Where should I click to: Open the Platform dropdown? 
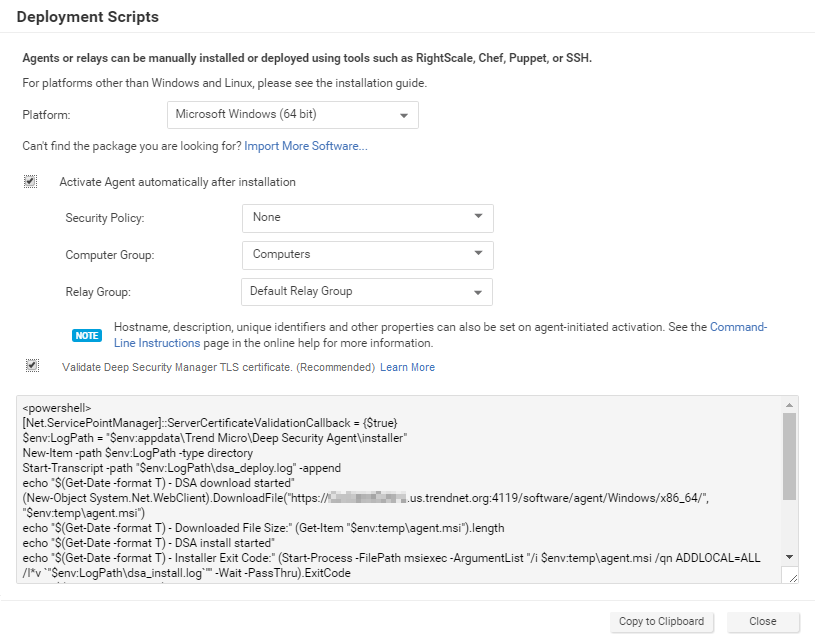pos(292,115)
